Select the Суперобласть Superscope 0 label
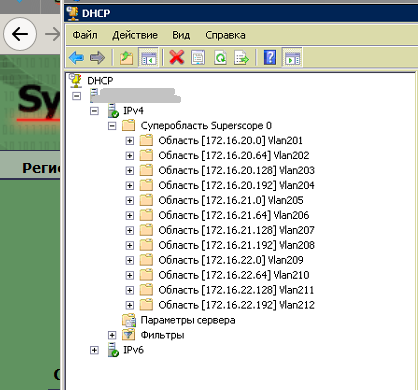This screenshot has height=390, width=418. tap(206, 125)
